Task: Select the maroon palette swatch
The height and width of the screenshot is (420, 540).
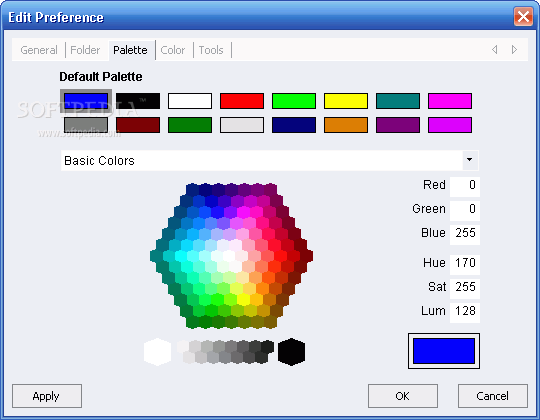Action: pos(138,125)
